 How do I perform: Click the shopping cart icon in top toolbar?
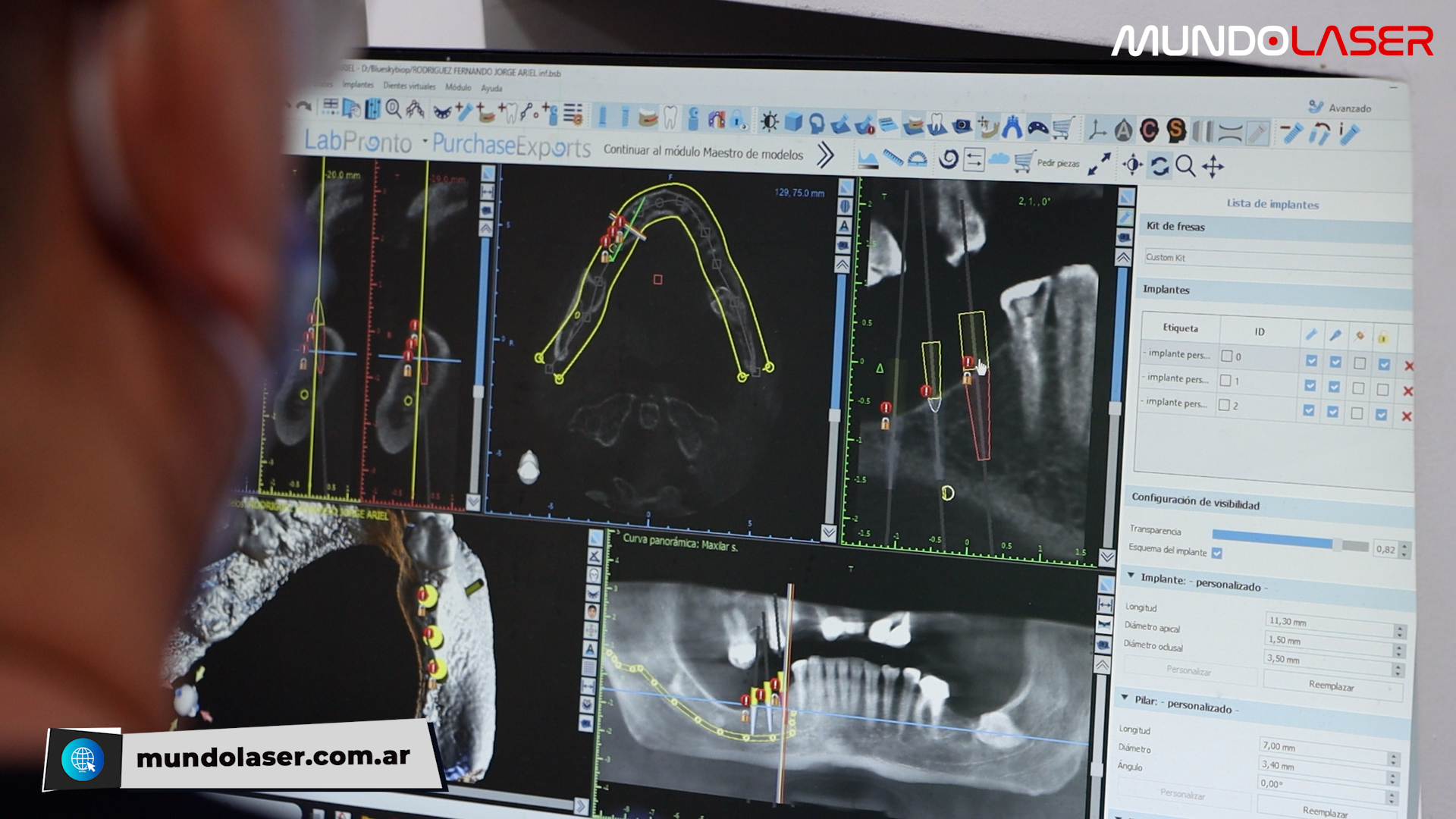[x=1063, y=128]
